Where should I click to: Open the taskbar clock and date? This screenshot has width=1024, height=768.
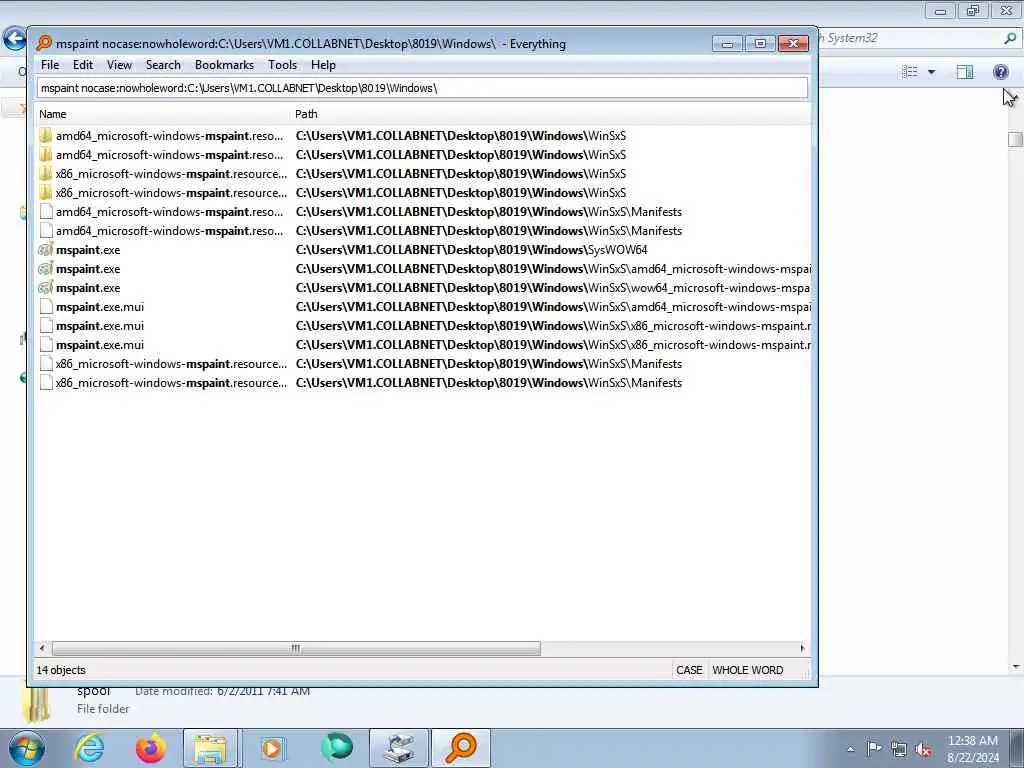[972, 749]
